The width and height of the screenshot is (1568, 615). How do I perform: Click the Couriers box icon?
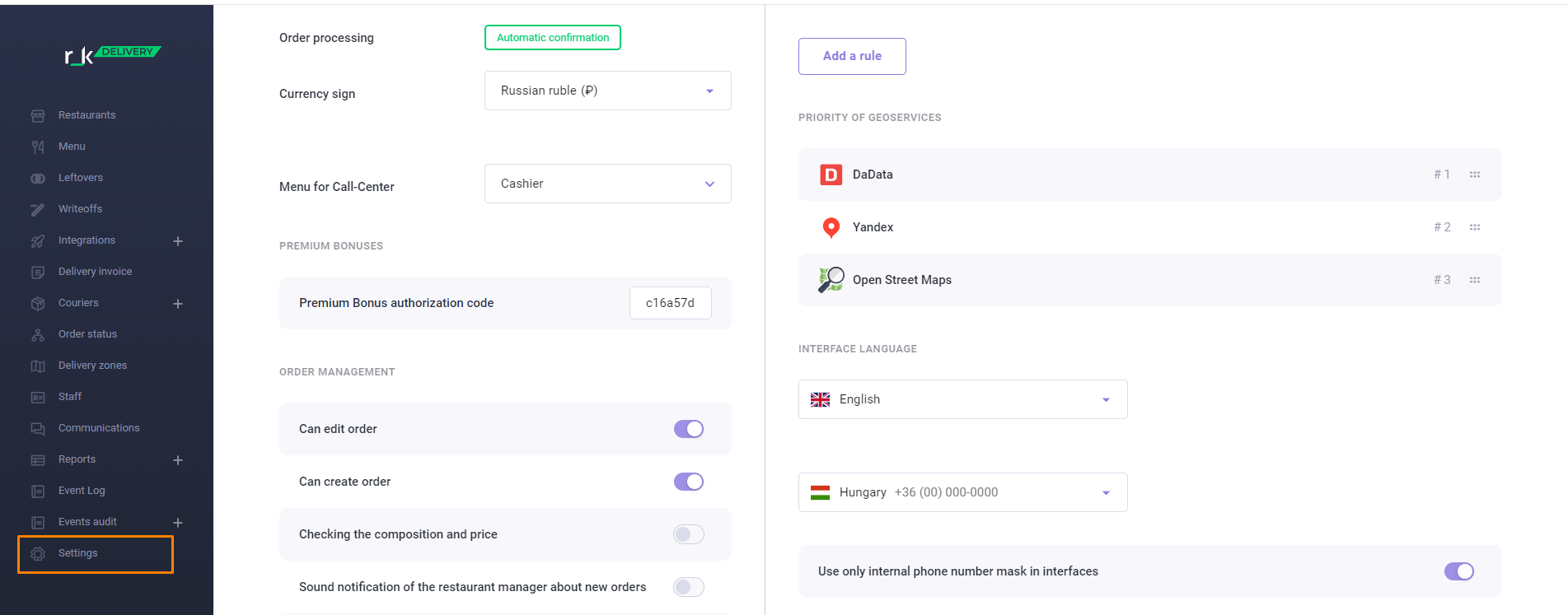point(38,304)
